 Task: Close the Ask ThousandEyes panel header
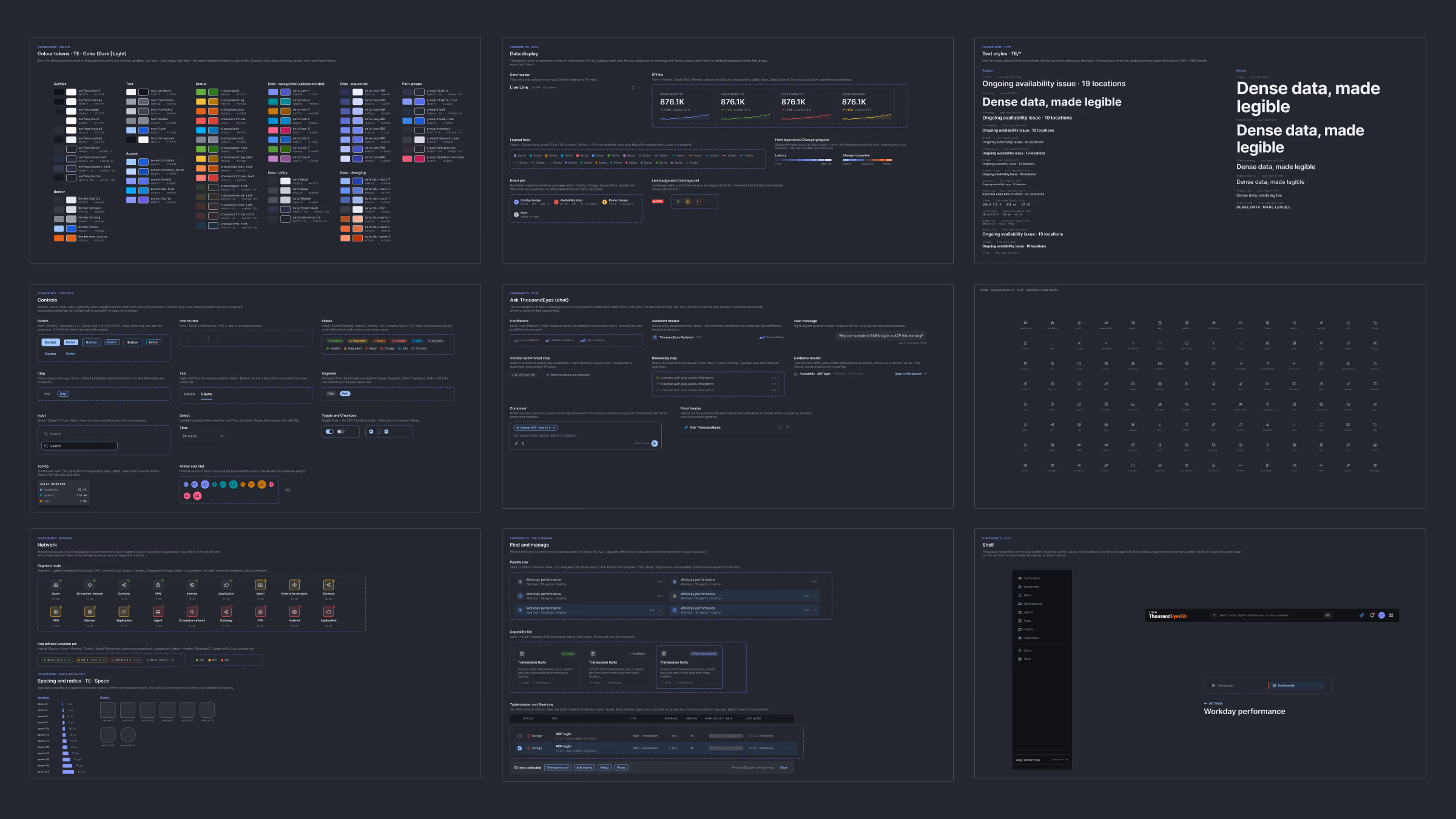point(787,428)
